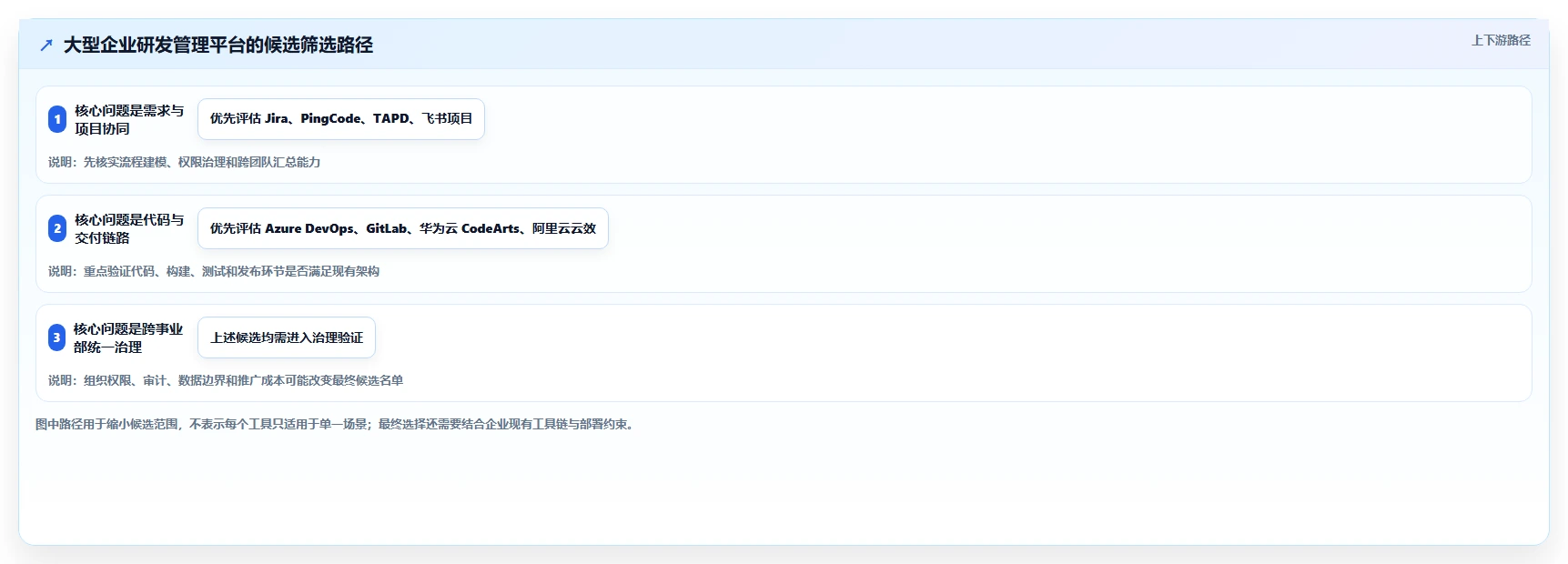The width and height of the screenshot is (1568, 564).
Task: Click the 上述候选均需进入治理验证 box
Action: pyautogui.click(x=287, y=337)
